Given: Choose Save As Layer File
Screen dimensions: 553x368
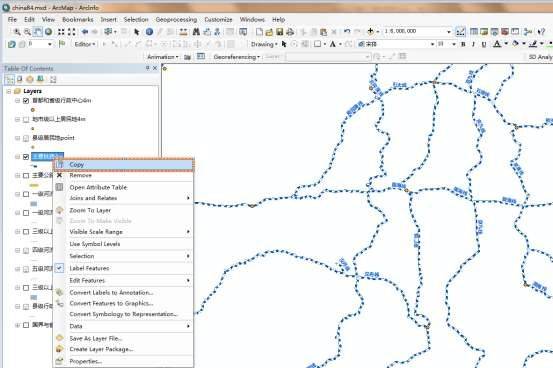Looking at the screenshot, I should [123, 338].
